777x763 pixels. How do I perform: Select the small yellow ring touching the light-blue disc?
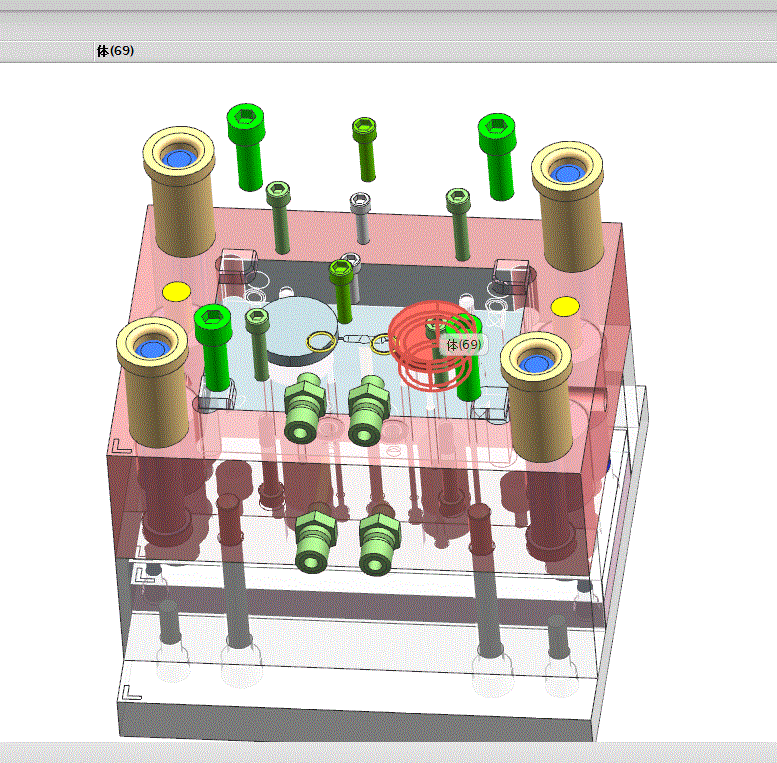[320, 341]
